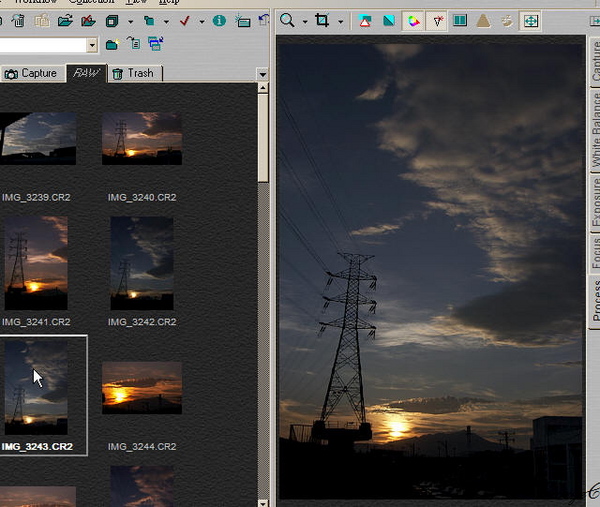
Task: Open dropdown arrow next to red checkmark
Action: tap(202, 21)
